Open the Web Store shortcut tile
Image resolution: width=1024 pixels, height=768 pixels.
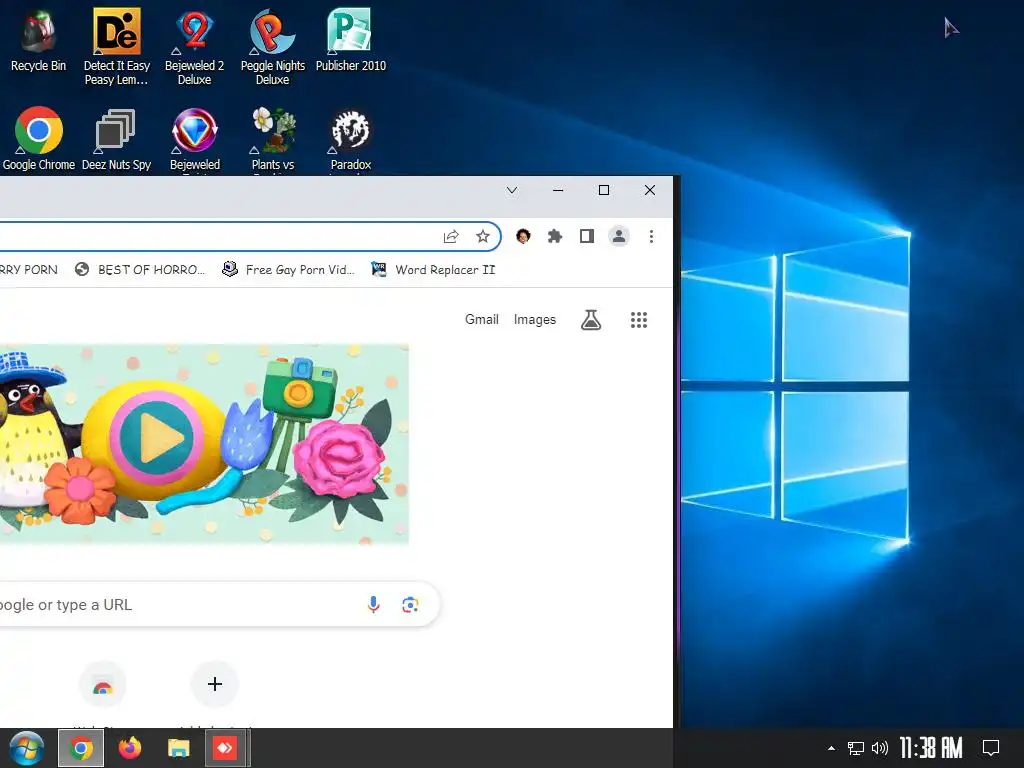point(103,686)
